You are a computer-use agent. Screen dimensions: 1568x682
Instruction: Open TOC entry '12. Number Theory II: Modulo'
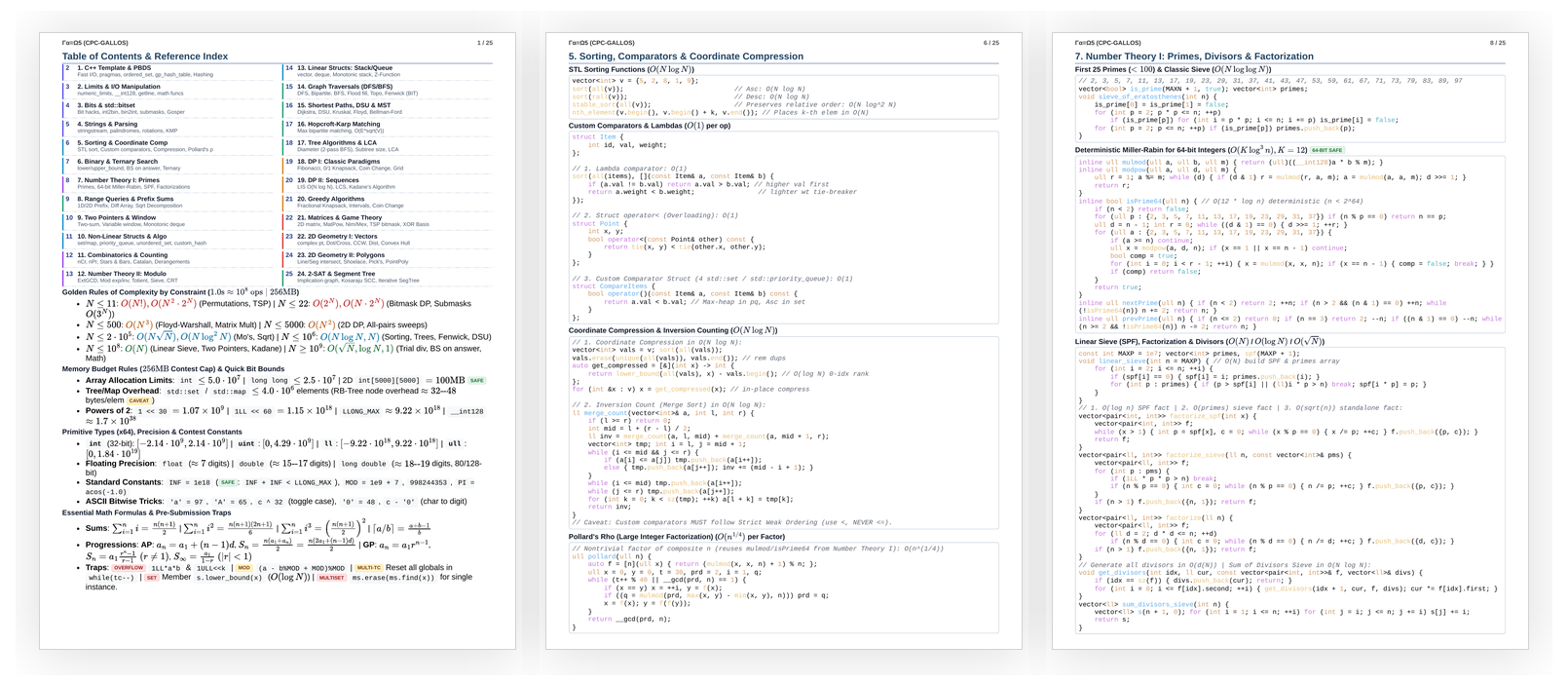122,274
